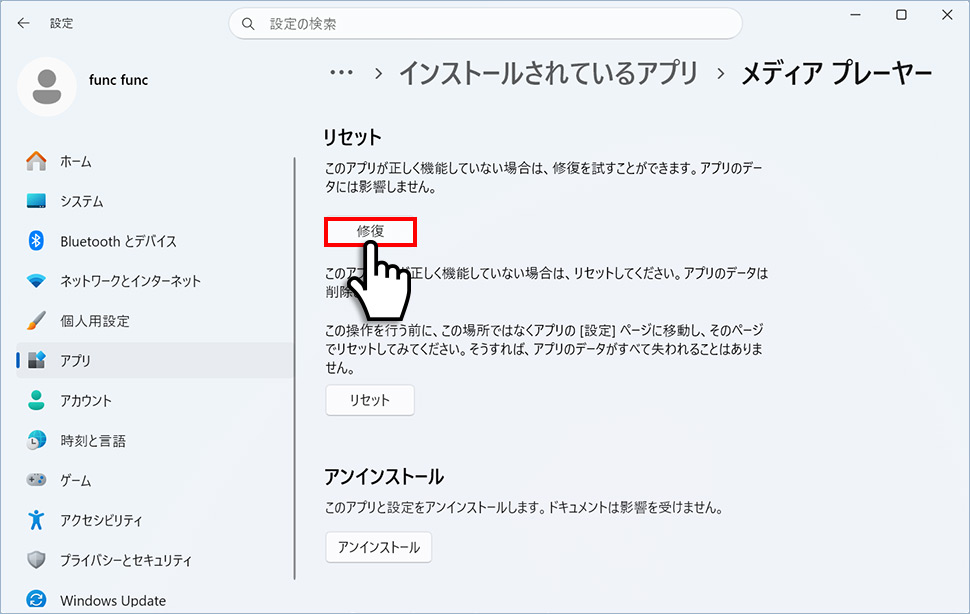Click the アンインストール section heading
Viewport: 970px width, 614px height.
point(384,476)
